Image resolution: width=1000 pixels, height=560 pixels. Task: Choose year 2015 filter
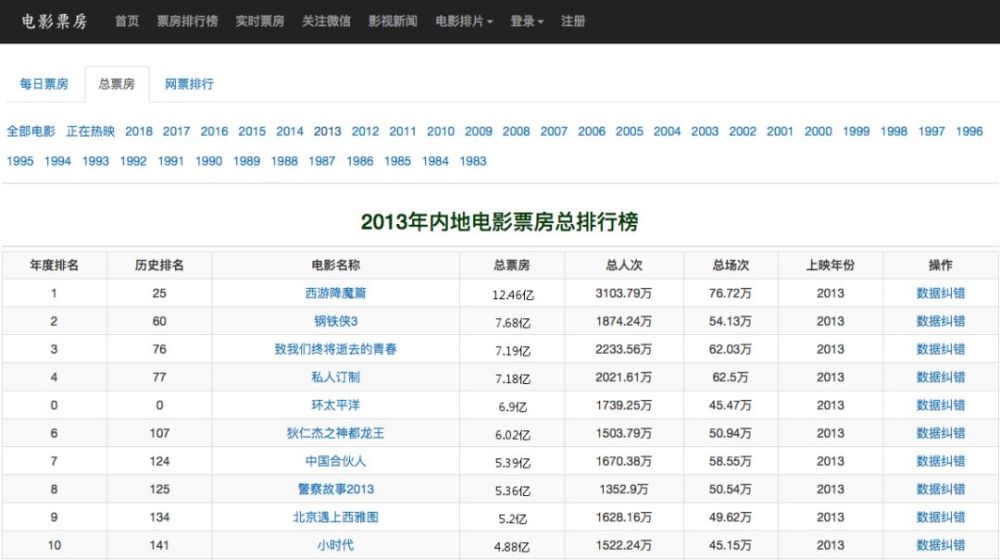click(x=252, y=131)
